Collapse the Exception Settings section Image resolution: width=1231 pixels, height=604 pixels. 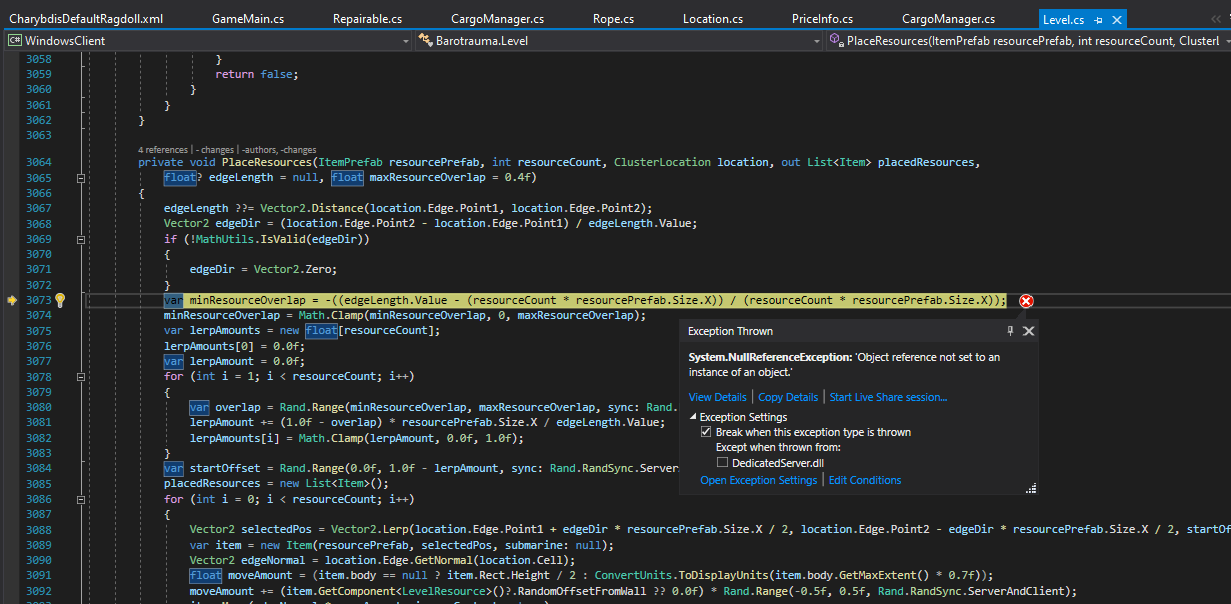tap(693, 417)
